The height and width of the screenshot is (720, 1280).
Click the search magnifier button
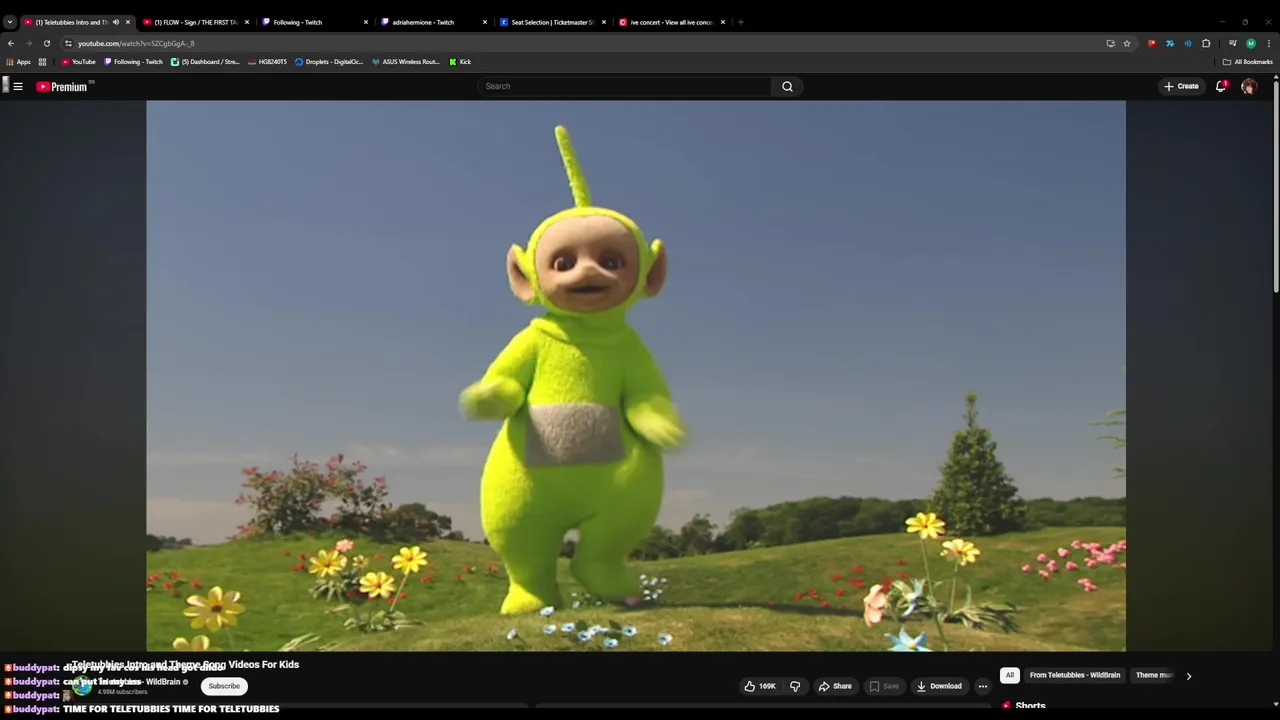787,86
